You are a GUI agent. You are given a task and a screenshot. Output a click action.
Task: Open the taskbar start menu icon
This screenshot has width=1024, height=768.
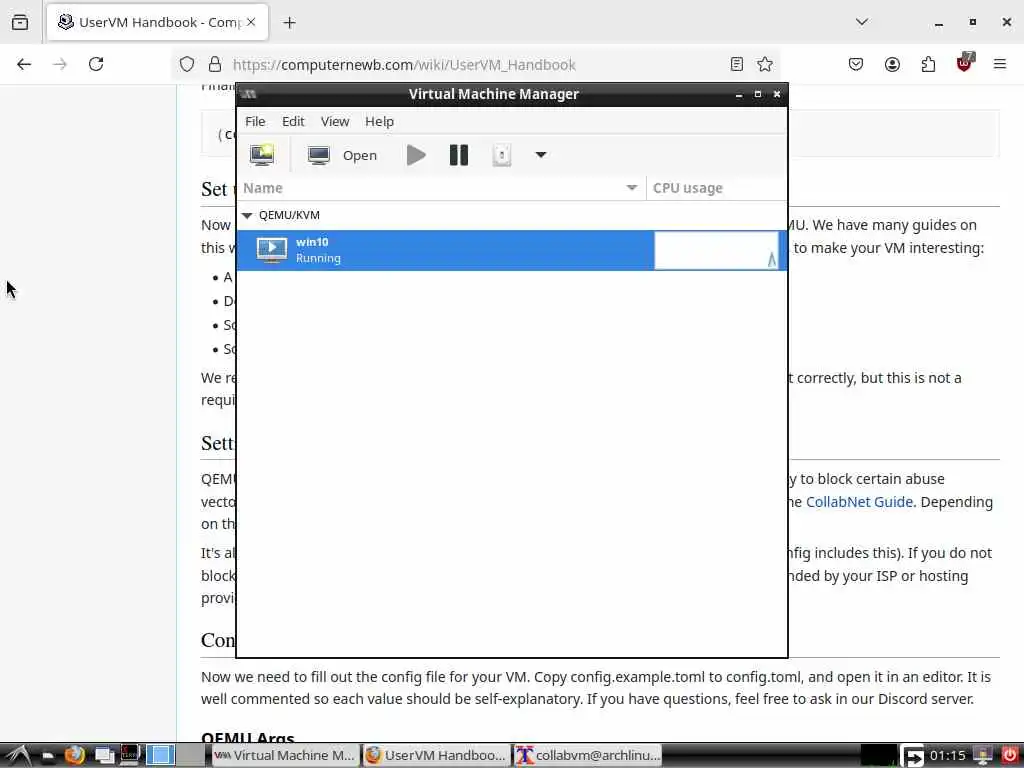pyautogui.click(x=17, y=755)
